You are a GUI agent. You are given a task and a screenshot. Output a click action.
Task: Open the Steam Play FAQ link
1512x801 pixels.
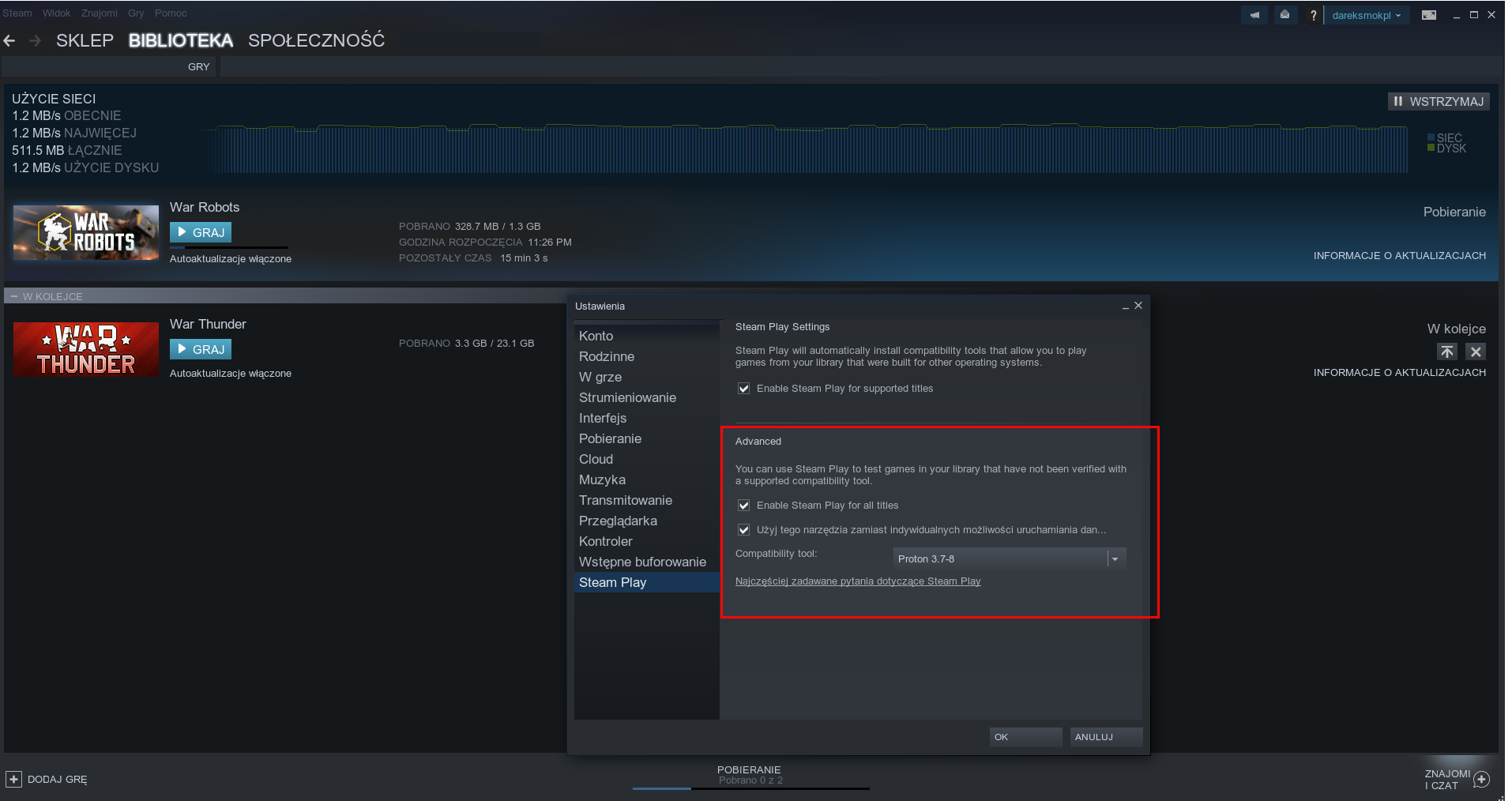click(x=858, y=581)
